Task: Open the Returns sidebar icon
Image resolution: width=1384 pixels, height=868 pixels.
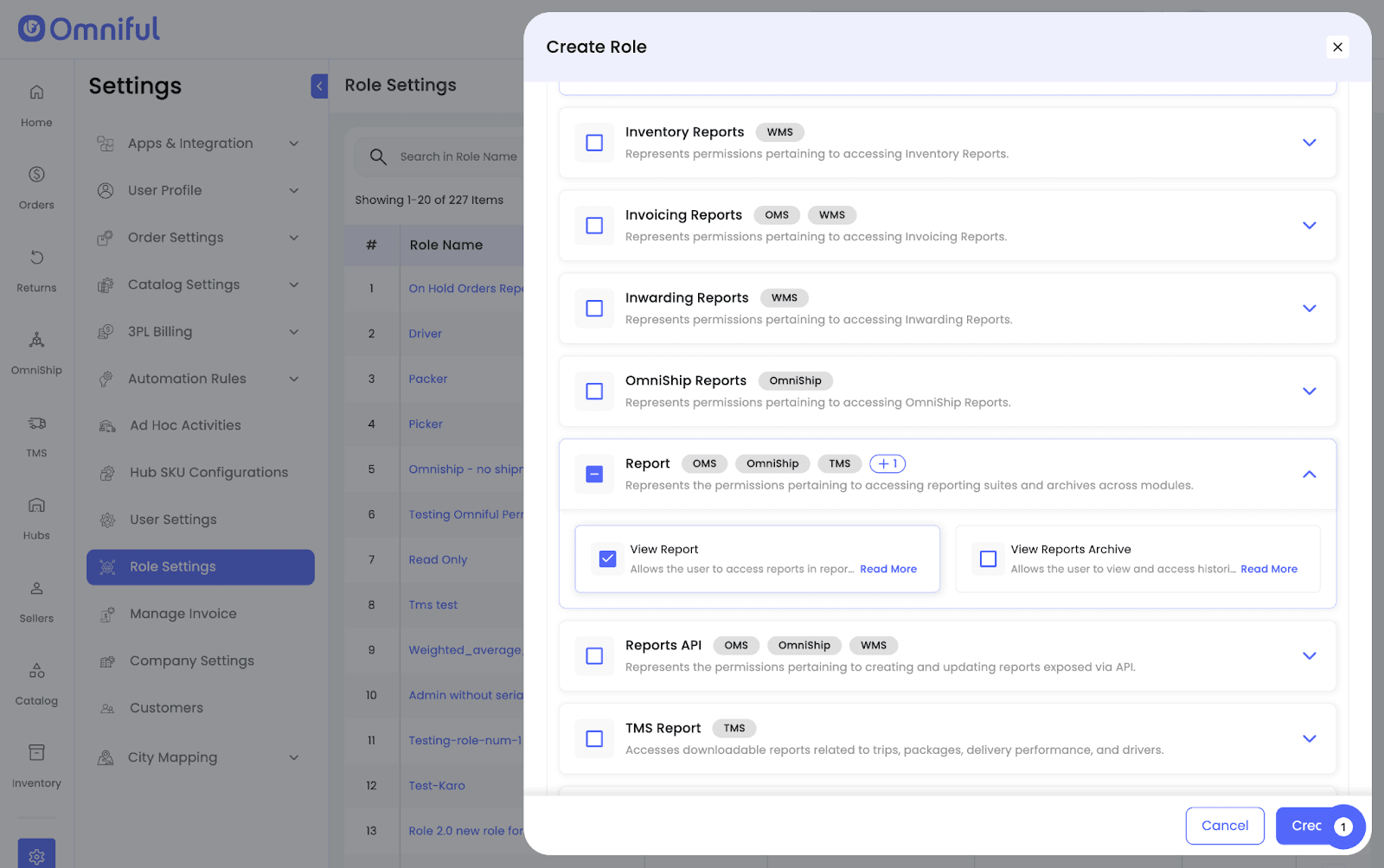Action: tap(36, 258)
